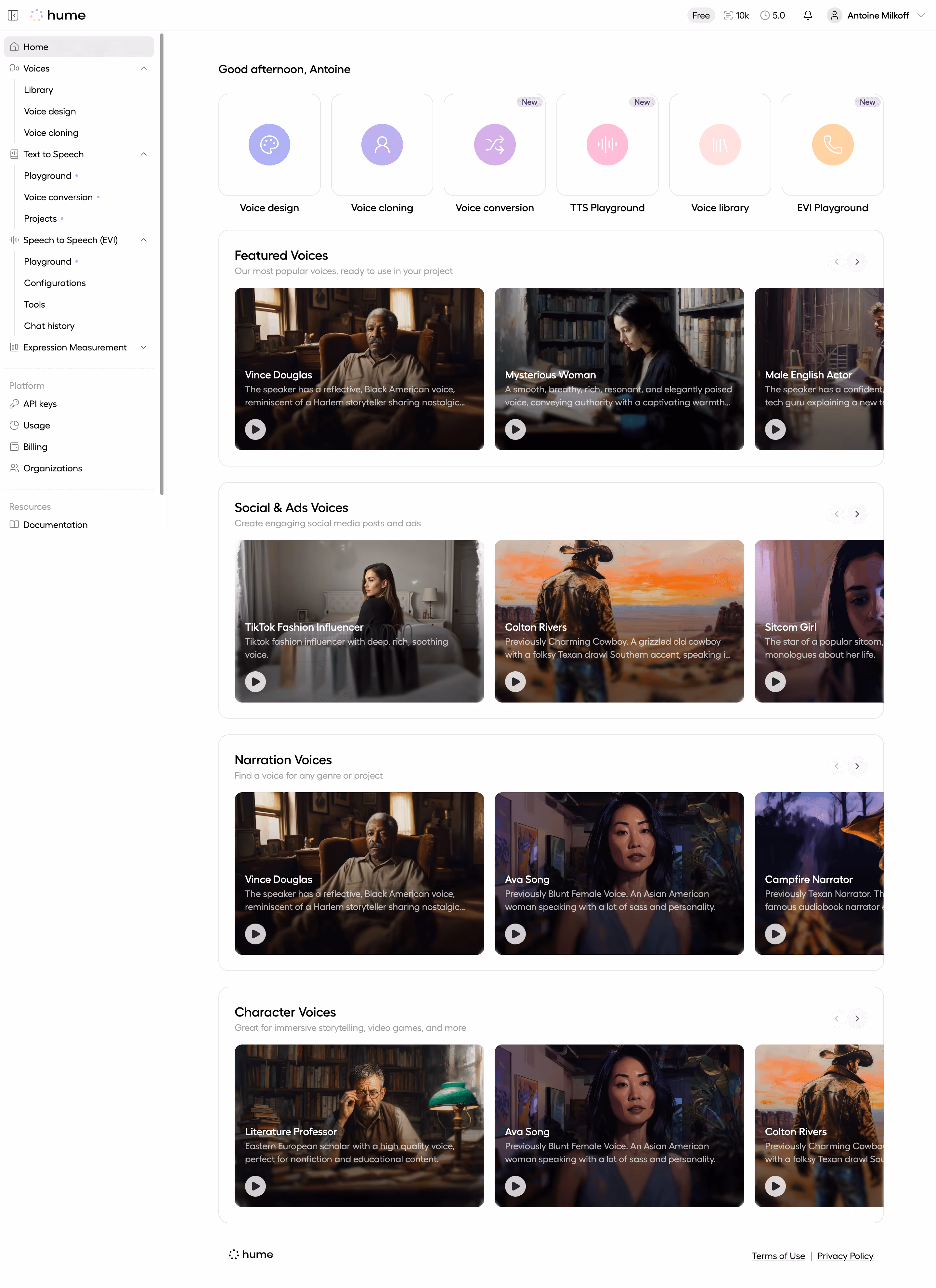
Task: Show next Featured Voices with right arrow
Action: (857, 262)
